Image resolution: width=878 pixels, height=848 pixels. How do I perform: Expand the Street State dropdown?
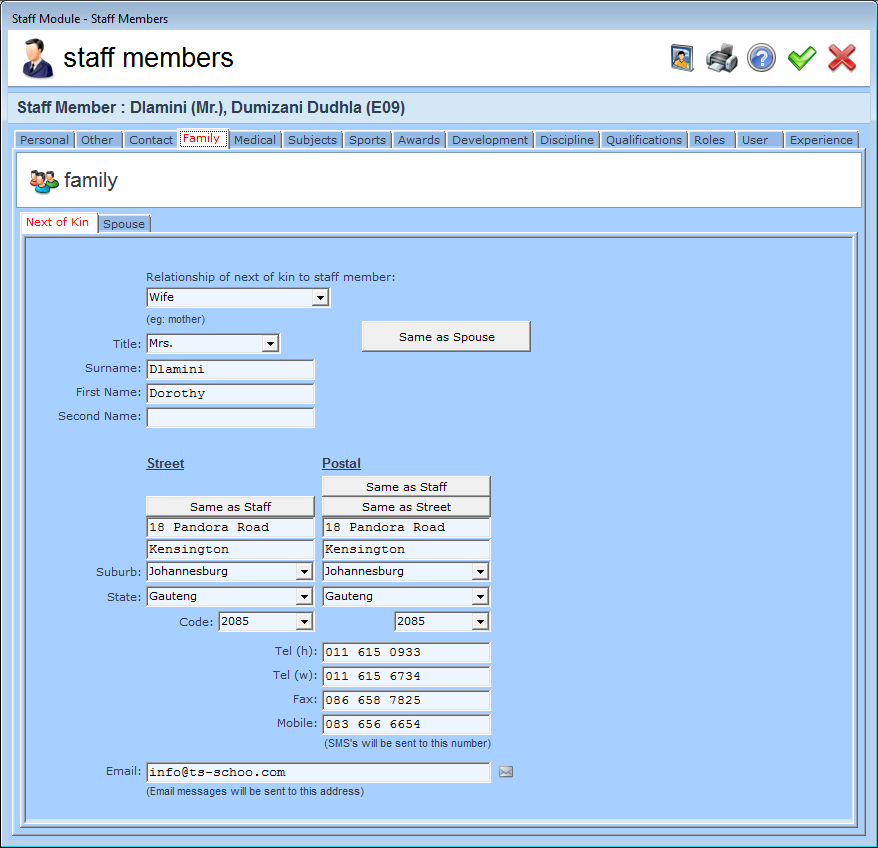pos(303,597)
